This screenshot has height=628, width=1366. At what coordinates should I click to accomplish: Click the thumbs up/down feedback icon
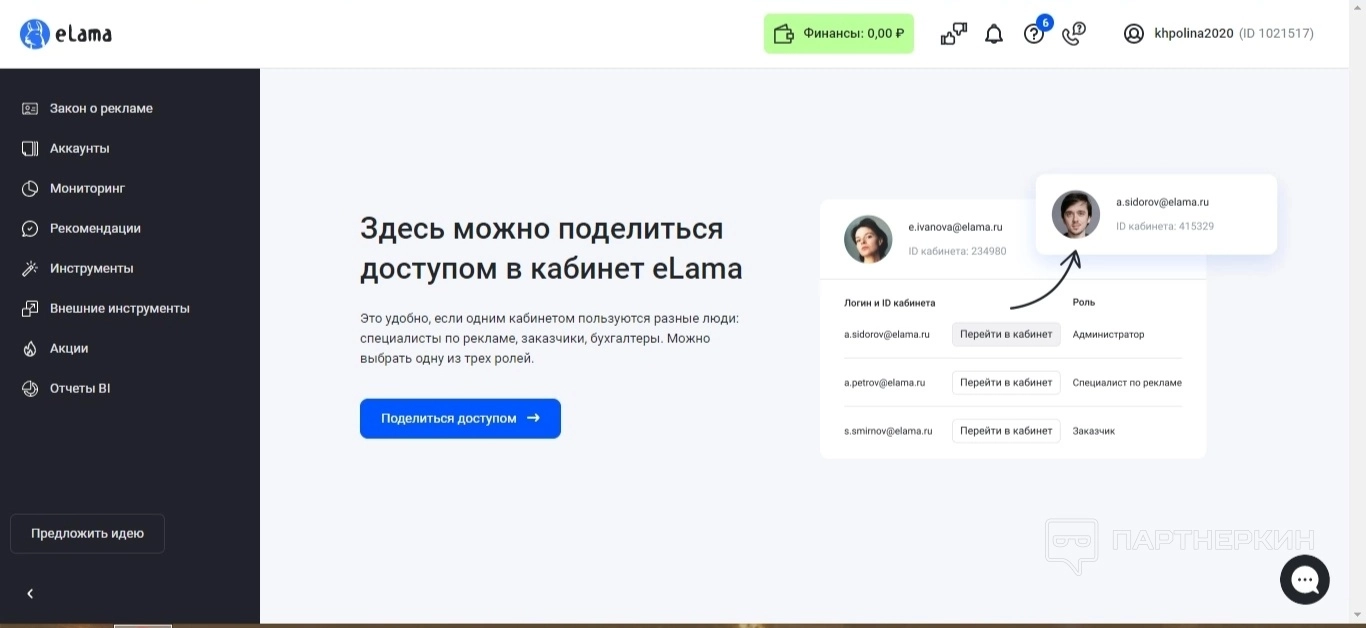[954, 34]
